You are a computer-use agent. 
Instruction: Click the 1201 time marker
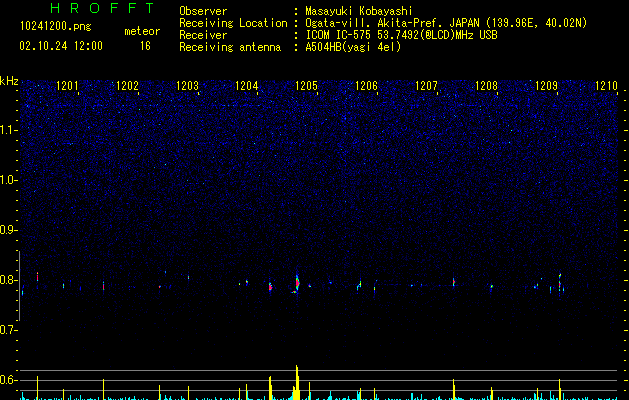tap(67, 86)
